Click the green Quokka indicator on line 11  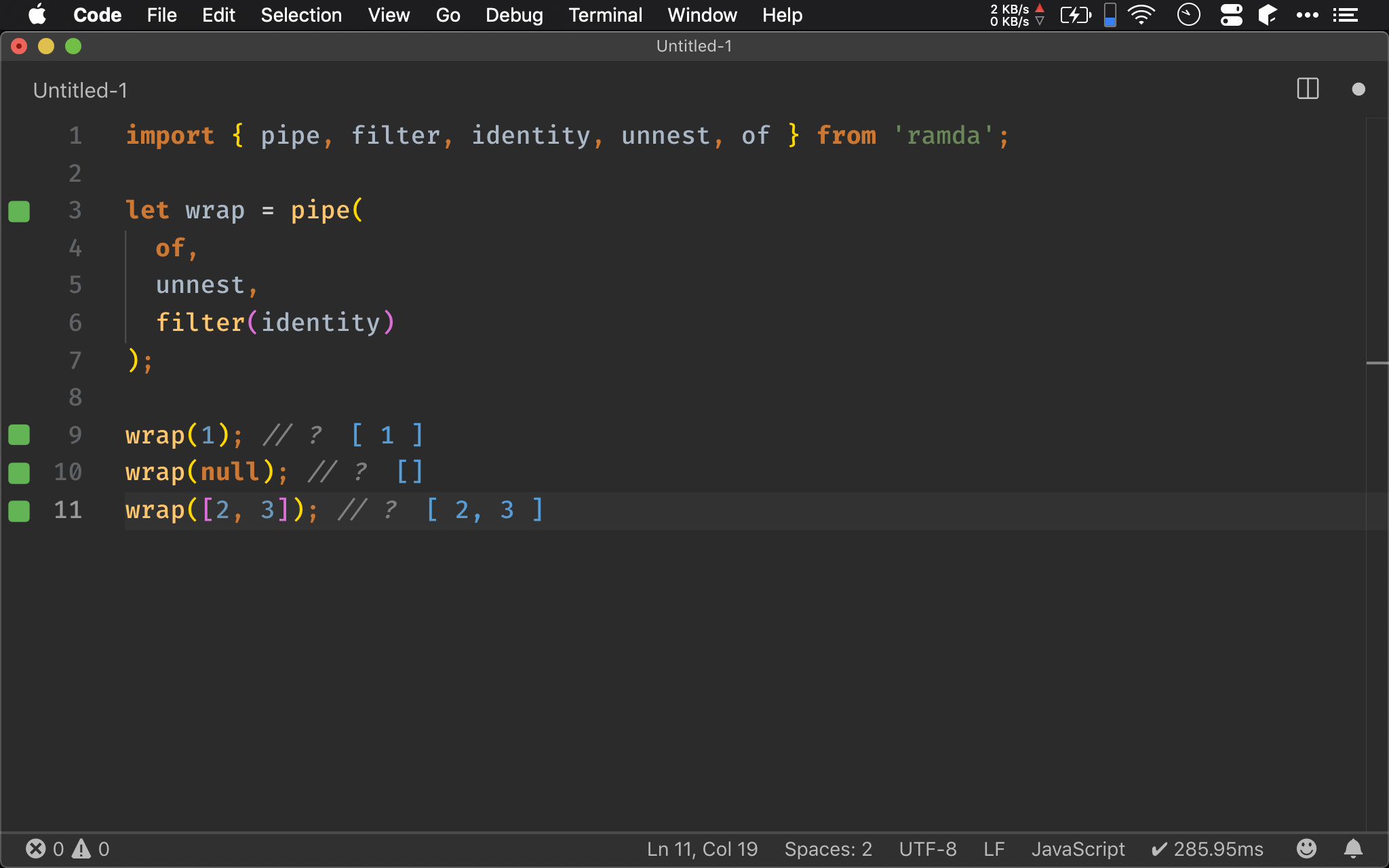click(x=19, y=511)
